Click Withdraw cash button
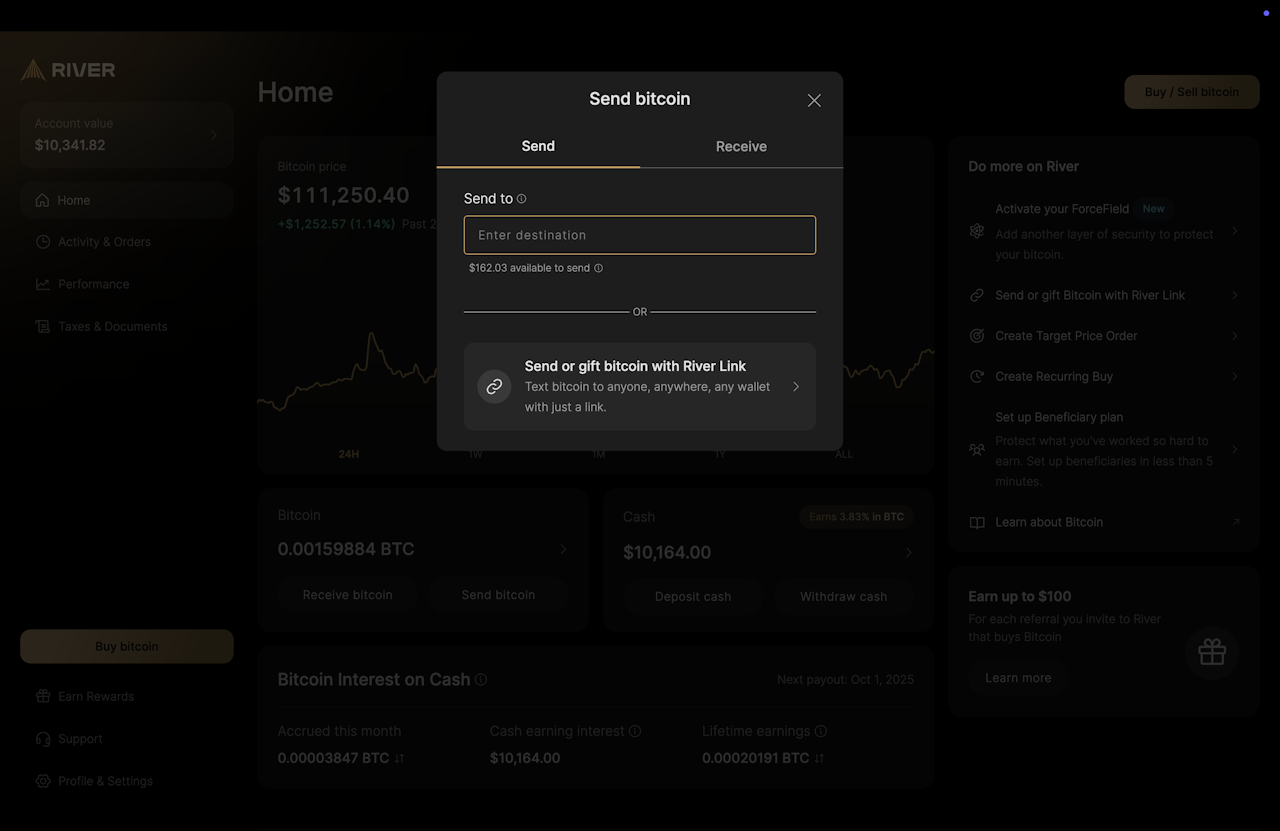The width and height of the screenshot is (1280, 831). pos(843,597)
